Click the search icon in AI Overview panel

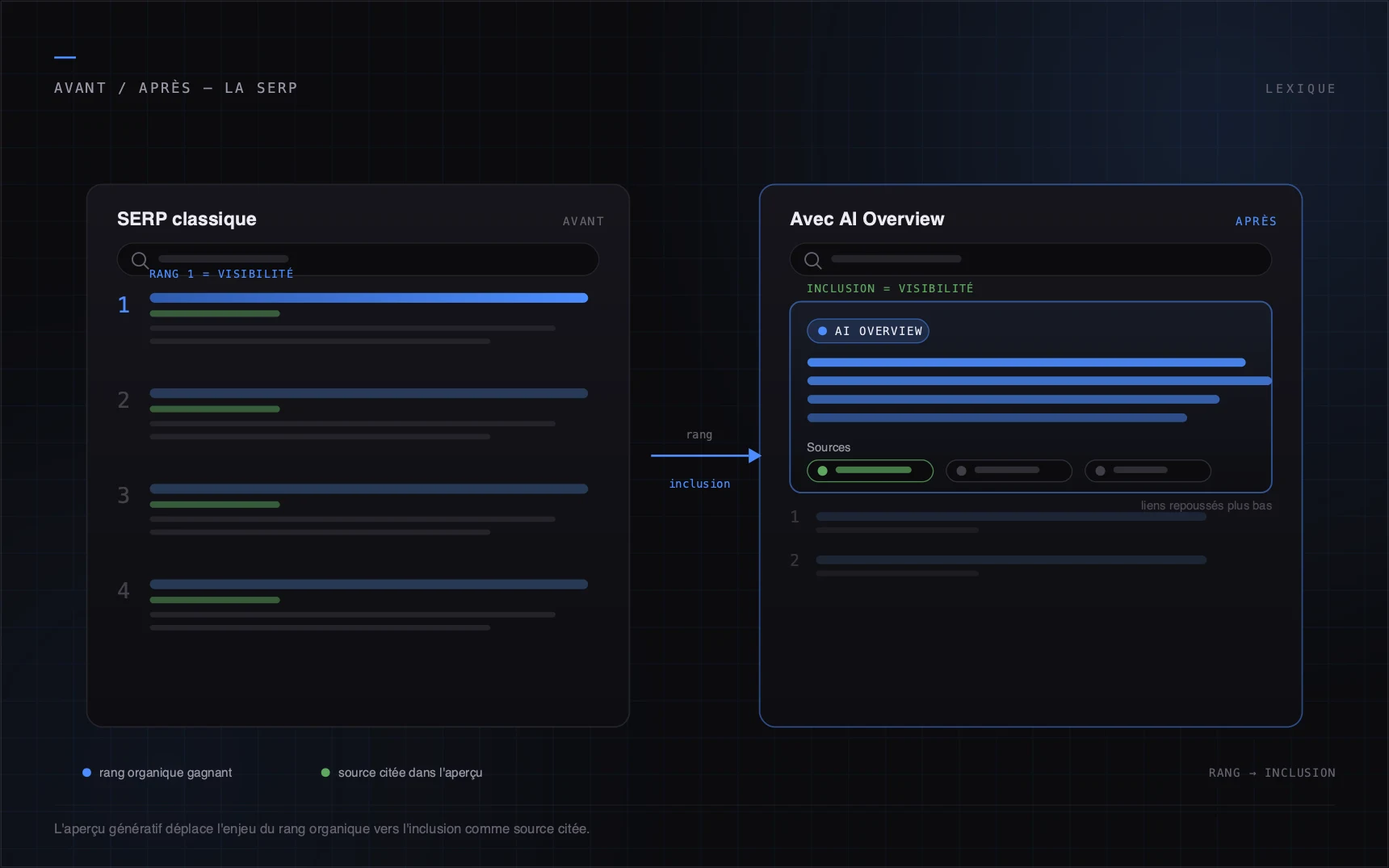pyautogui.click(x=813, y=260)
